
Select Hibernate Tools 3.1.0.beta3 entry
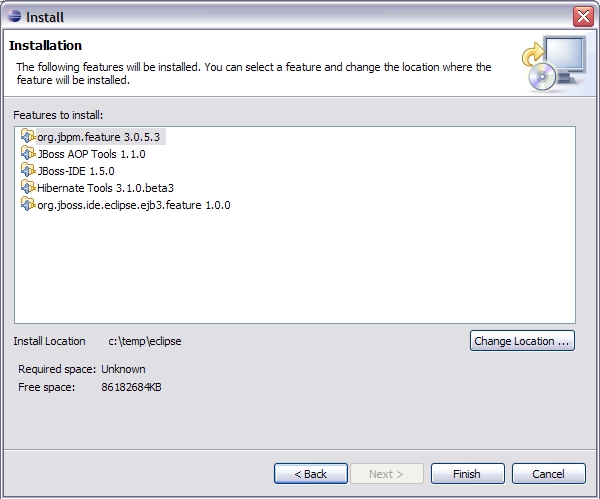point(105,188)
